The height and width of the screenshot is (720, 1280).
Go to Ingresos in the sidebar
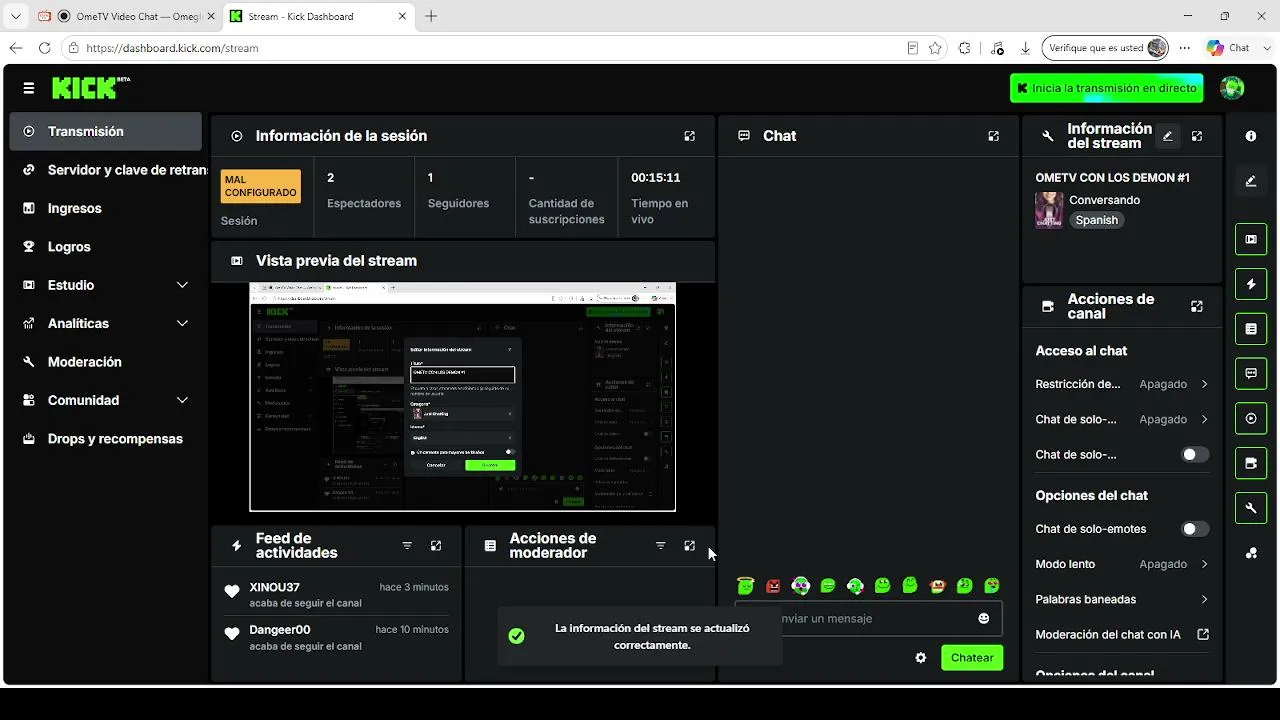(x=105, y=208)
